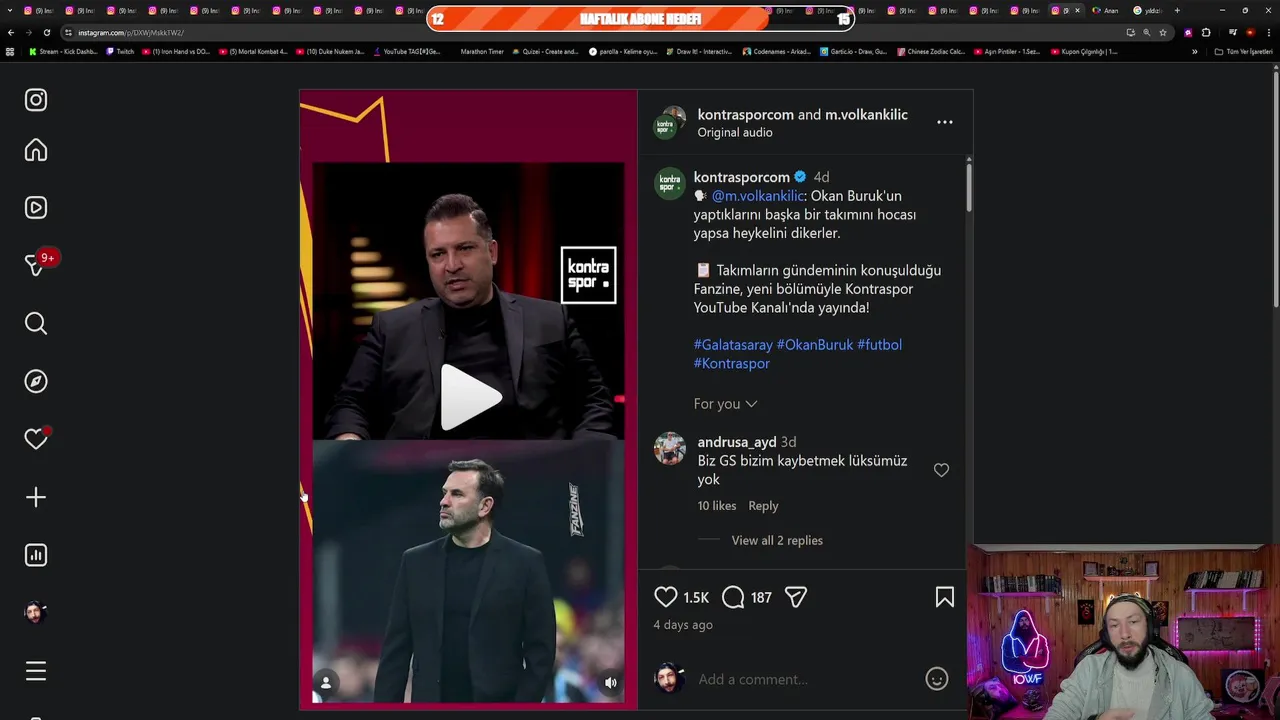The image size is (1280, 720).
Task: Like the post with 1.5K likes
Action: (x=666, y=597)
